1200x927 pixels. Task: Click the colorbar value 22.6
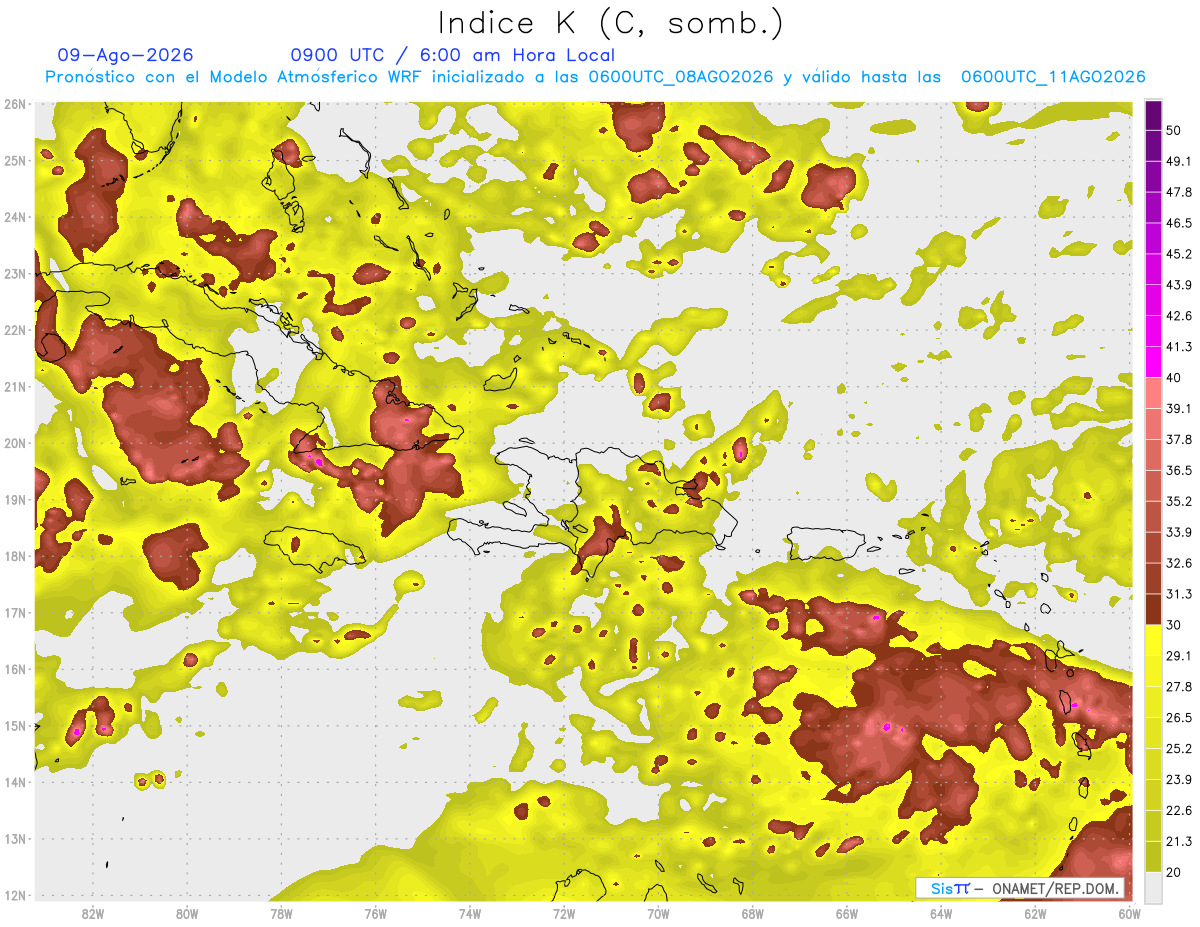1178,811
